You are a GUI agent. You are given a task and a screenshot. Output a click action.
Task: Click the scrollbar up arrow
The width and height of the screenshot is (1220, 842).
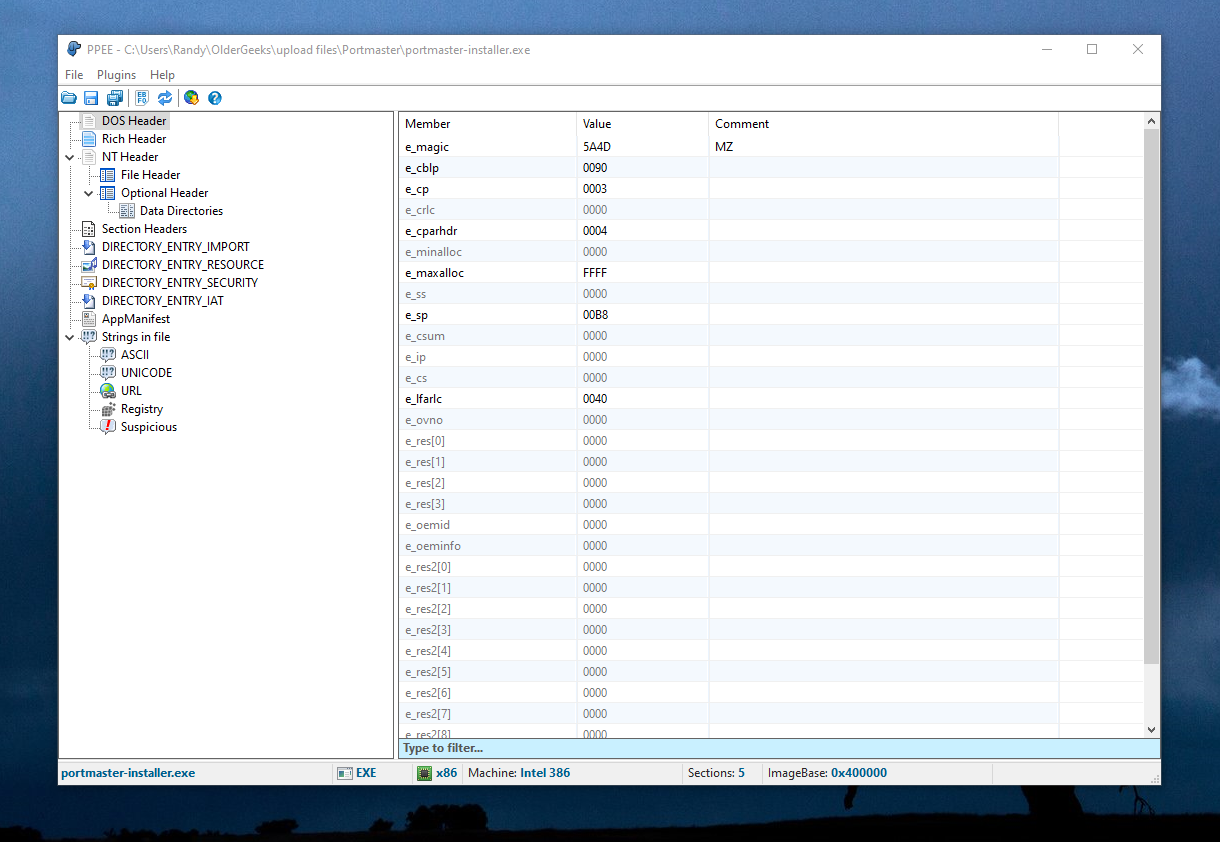(x=1151, y=122)
